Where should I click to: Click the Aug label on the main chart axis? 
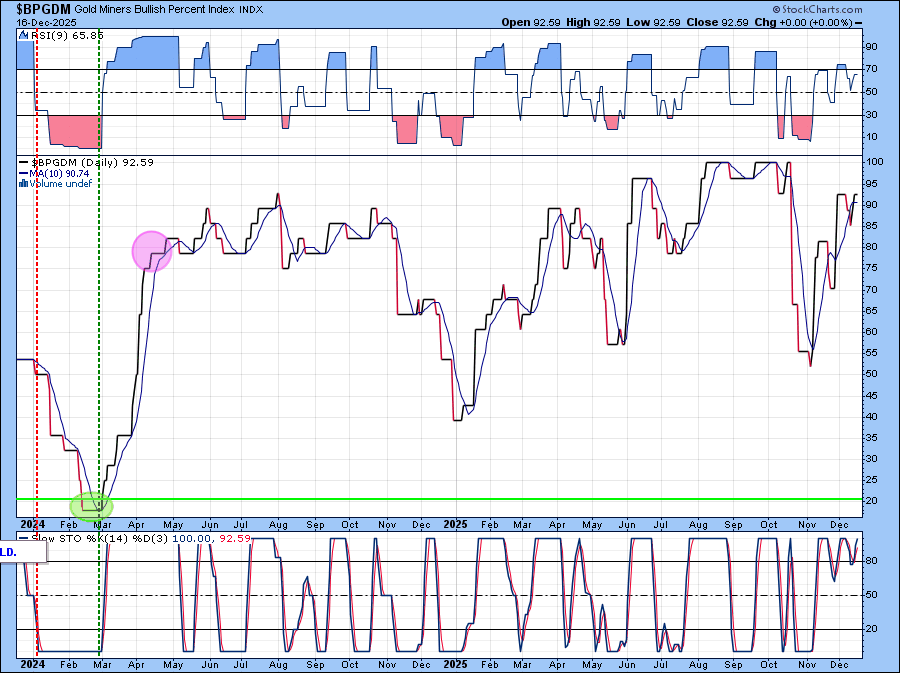[278, 524]
